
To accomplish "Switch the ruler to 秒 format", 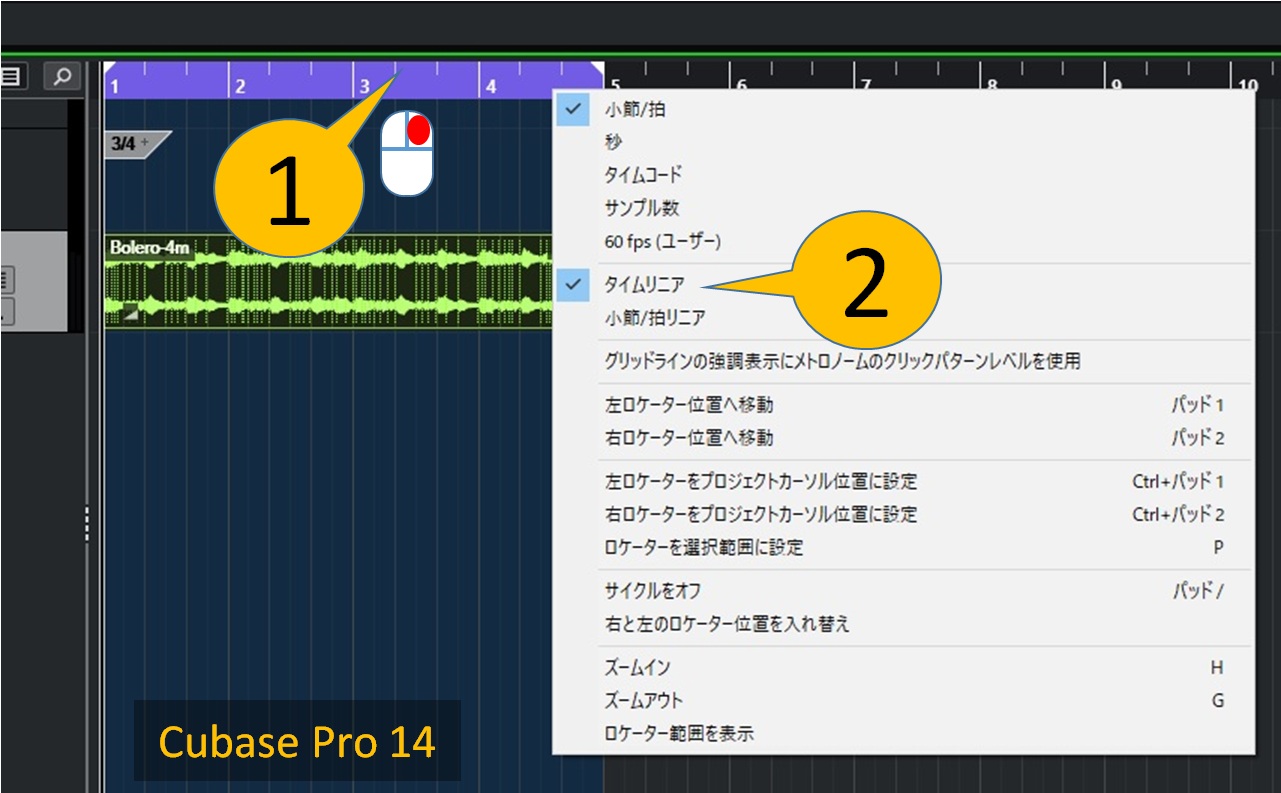I will [x=613, y=143].
